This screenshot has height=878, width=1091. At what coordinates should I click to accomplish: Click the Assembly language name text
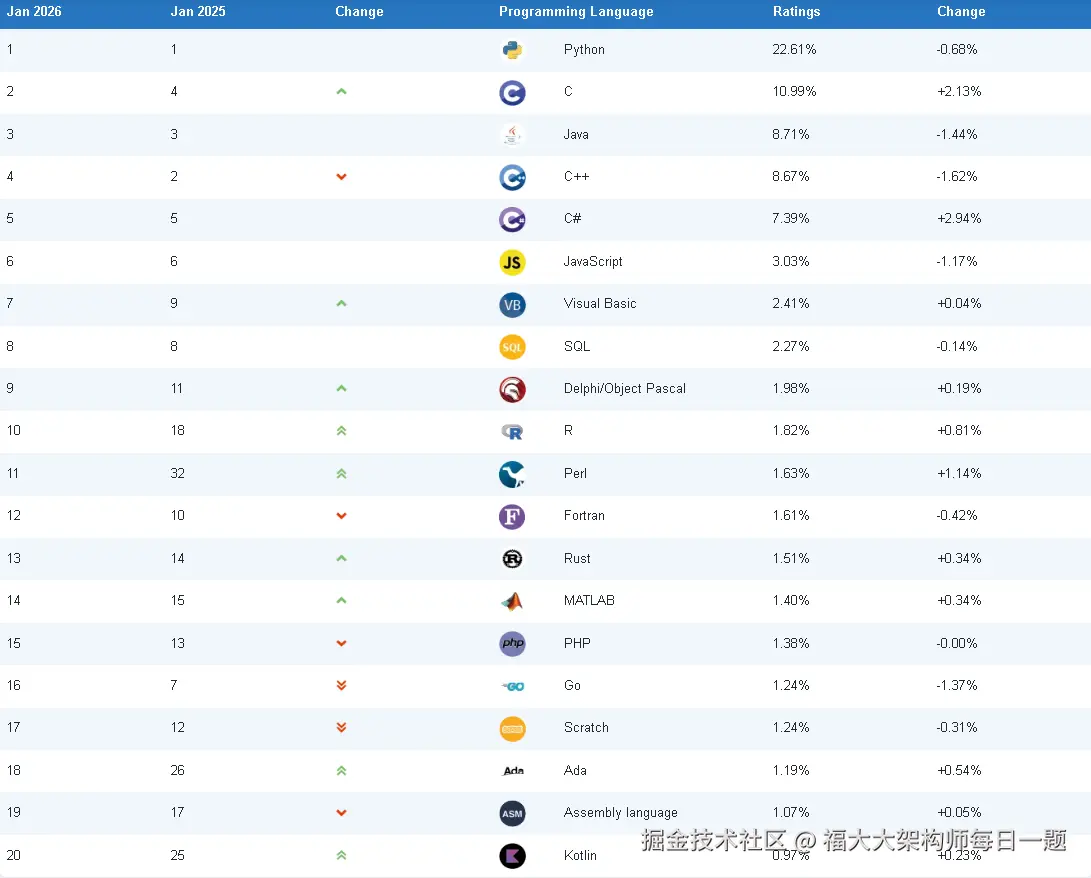click(x=621, y=813)
